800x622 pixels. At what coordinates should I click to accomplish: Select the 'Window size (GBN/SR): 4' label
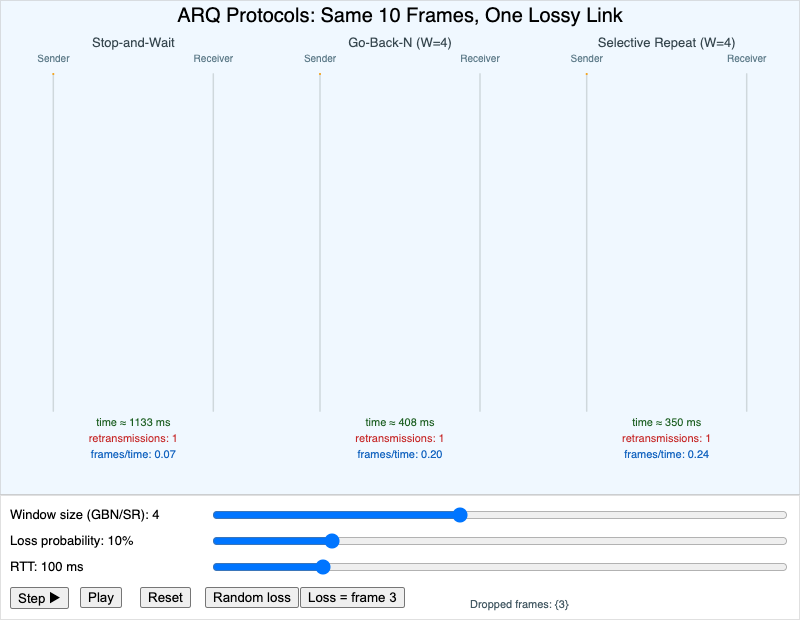(85, 515)
